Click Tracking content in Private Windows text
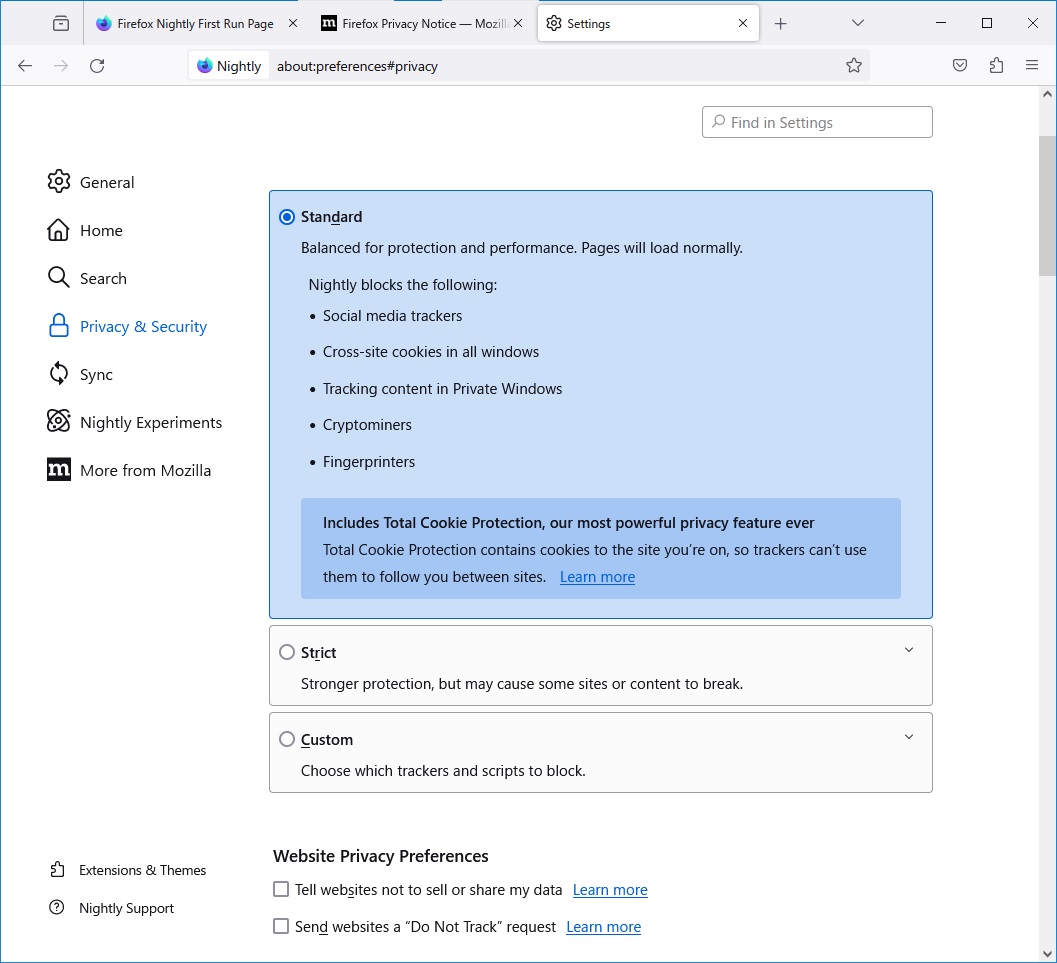This screenshot has width=1057, height=963. tap(442, 389)
